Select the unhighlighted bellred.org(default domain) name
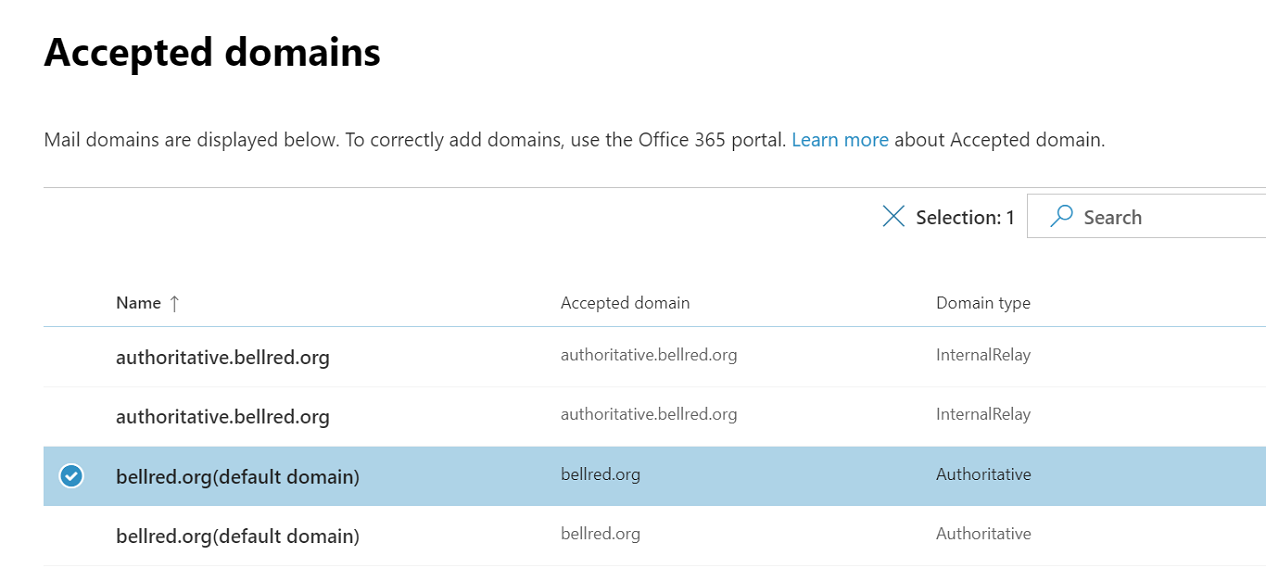Screen dimensions: 1266x568 click(x=238, y=536)
